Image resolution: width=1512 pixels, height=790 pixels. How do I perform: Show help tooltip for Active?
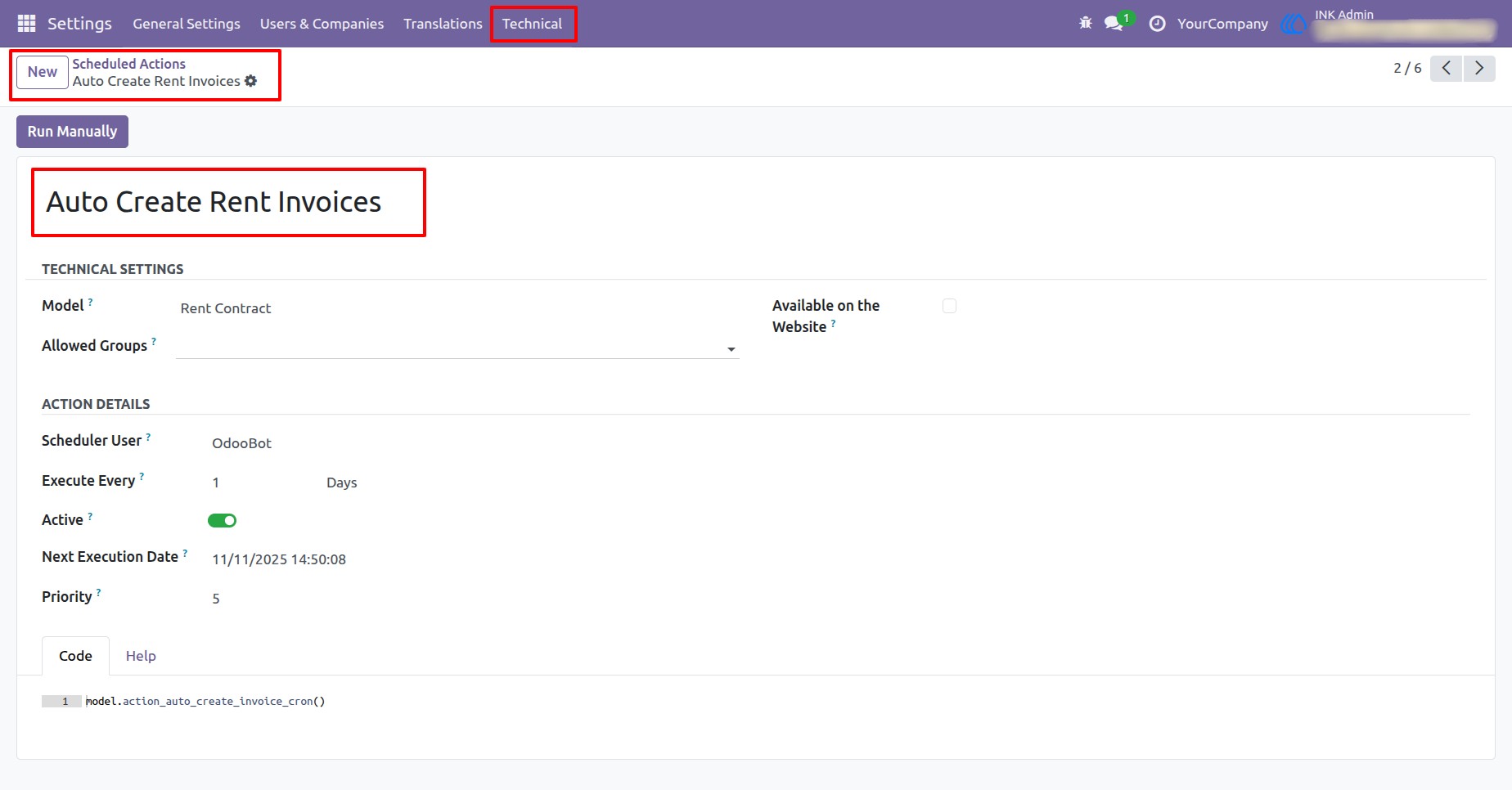tap(90, 516)
